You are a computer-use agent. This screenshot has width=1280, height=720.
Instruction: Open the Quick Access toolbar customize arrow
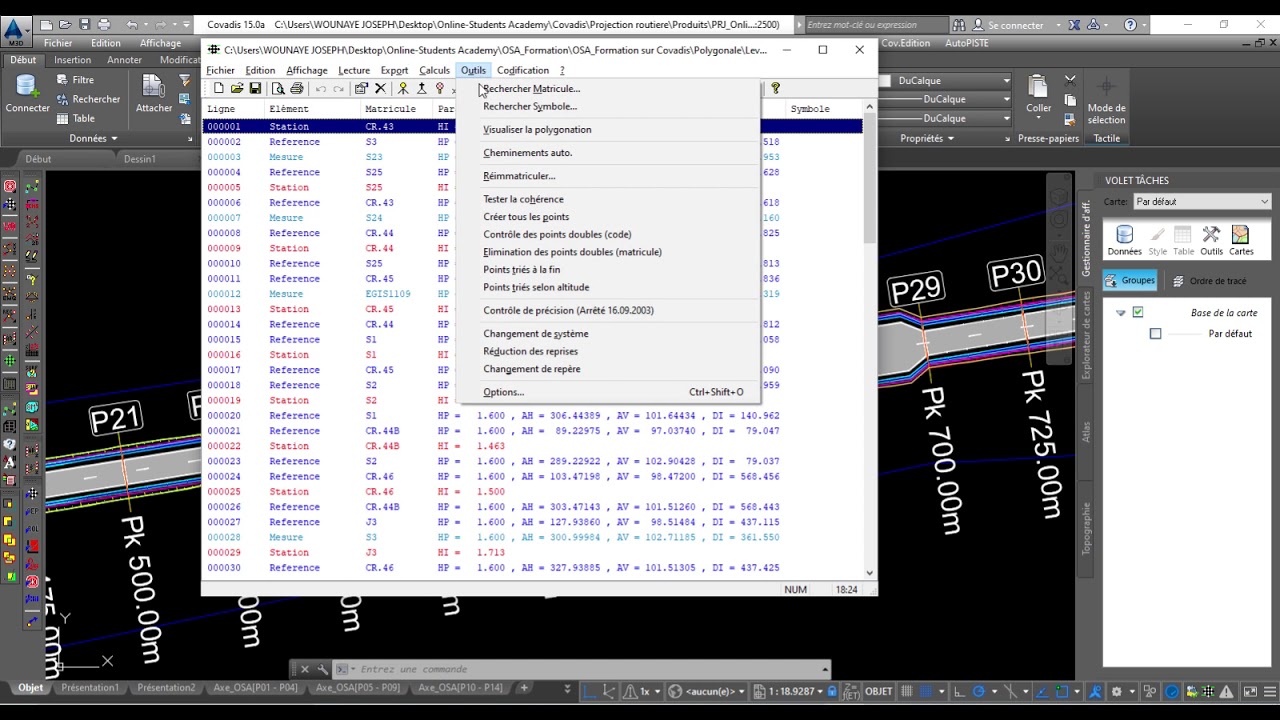tap(188, 24)
